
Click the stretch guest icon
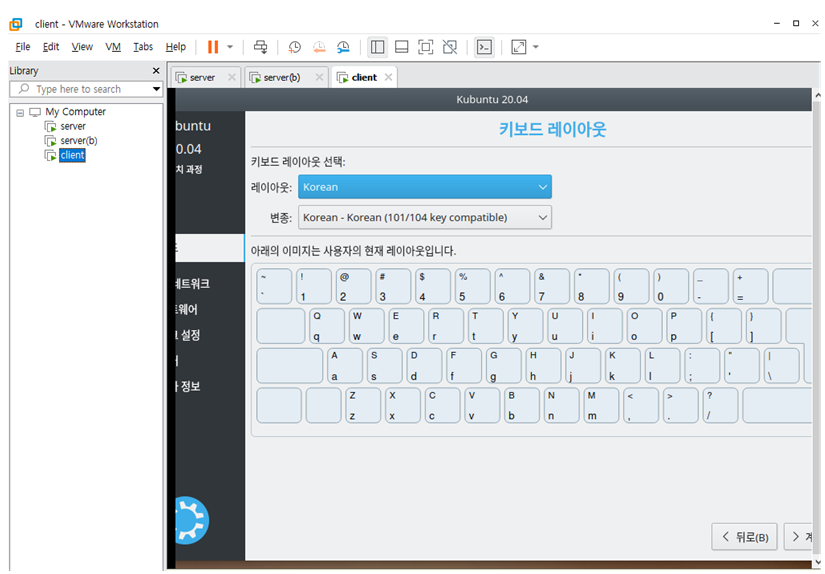tap(519, 47)
